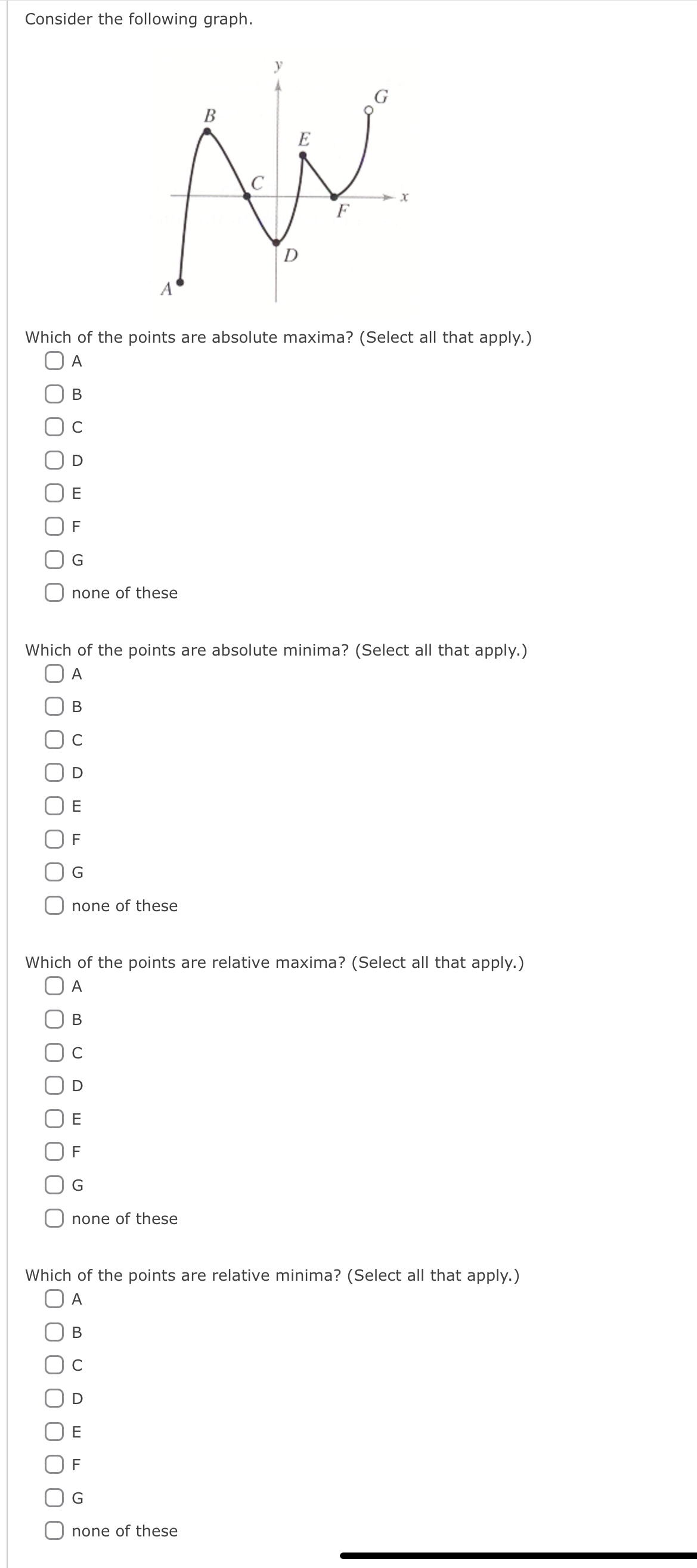Check option A for absolute maxima question
The width and height of the screenshot is (697, 1568).
[x=54, y=362]
